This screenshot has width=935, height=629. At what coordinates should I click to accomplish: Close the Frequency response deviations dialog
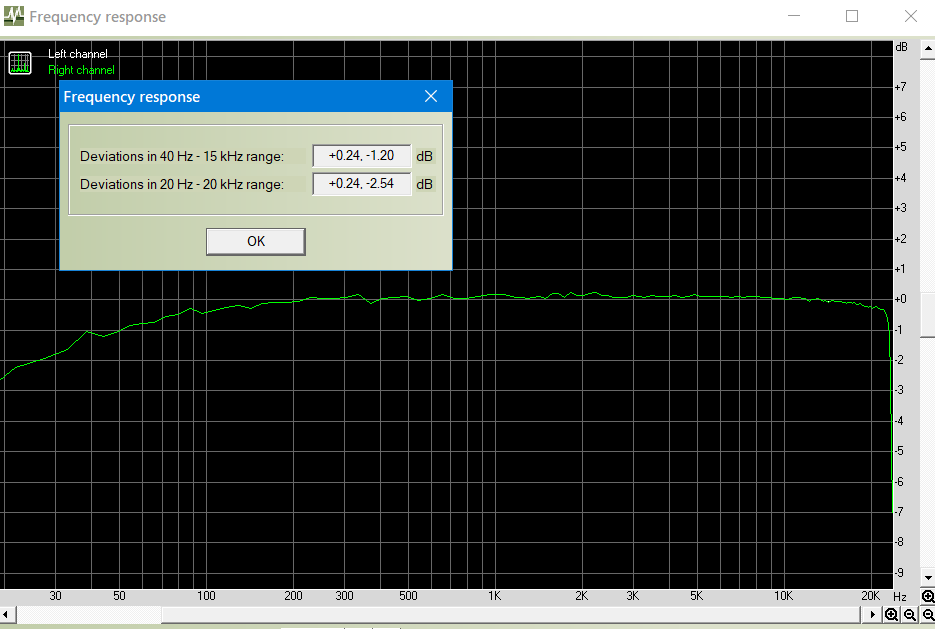[x=431, y=97]
